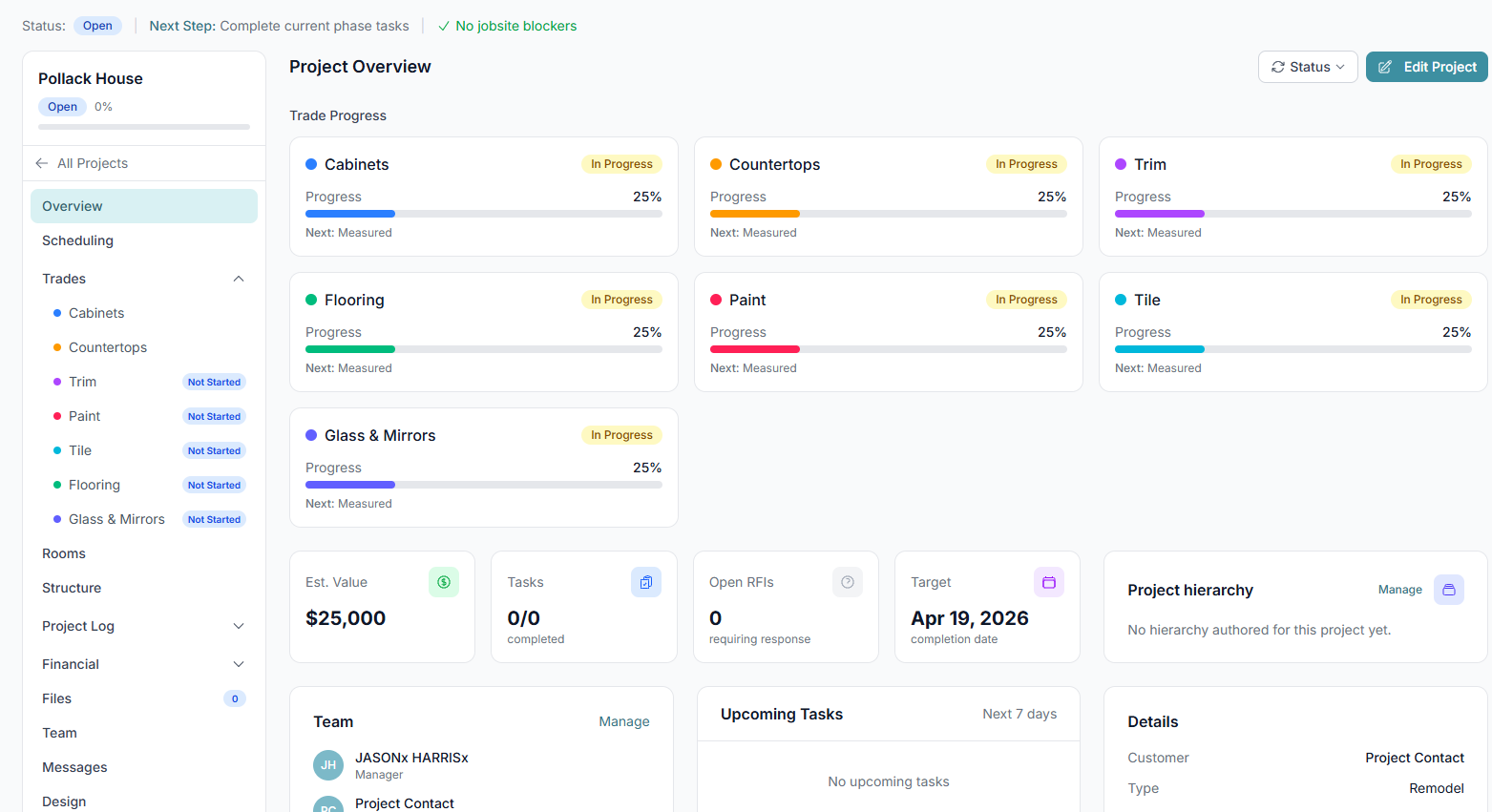Open Structure in the sidebar
The width and height of the screenshot is (1492, 812).
click(144, 588)
